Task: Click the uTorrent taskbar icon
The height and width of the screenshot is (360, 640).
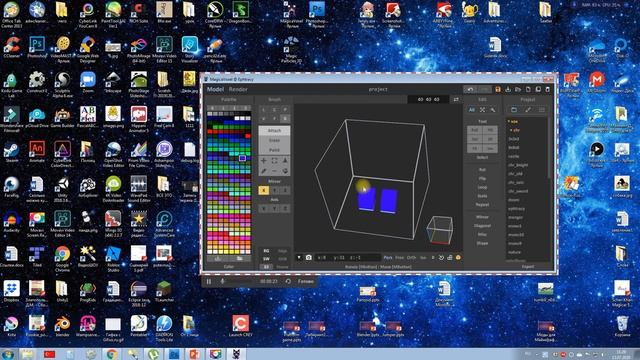Action: [x=153, y=354]
